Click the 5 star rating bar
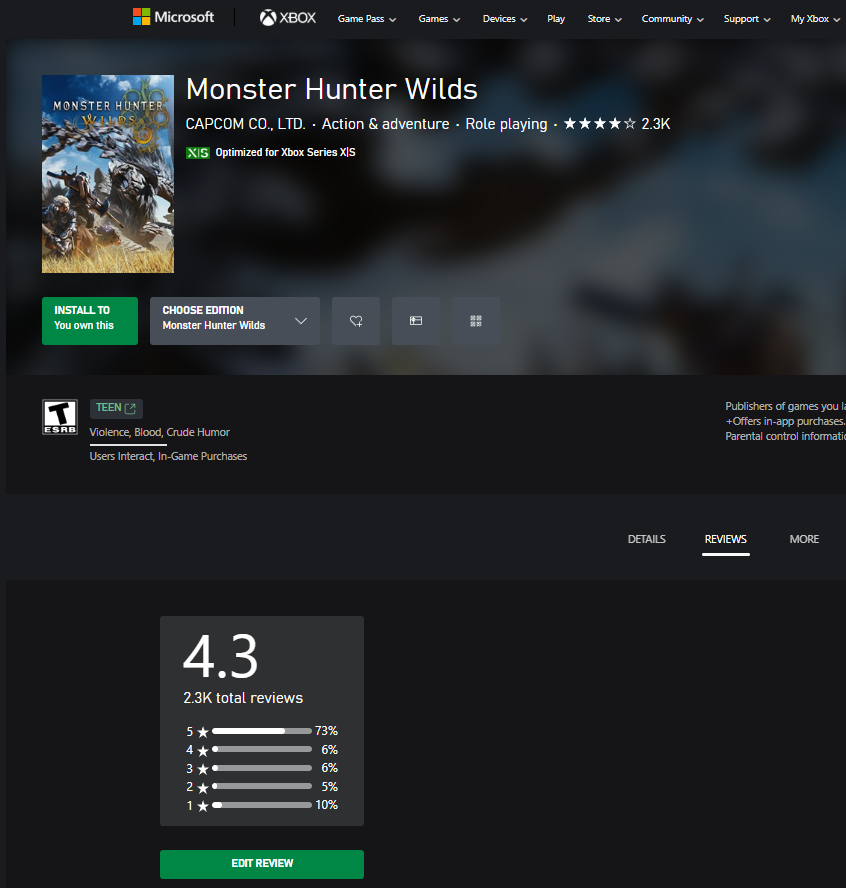Image resolution: width=846 pixels, height=888 pixels. coord(262,731)
